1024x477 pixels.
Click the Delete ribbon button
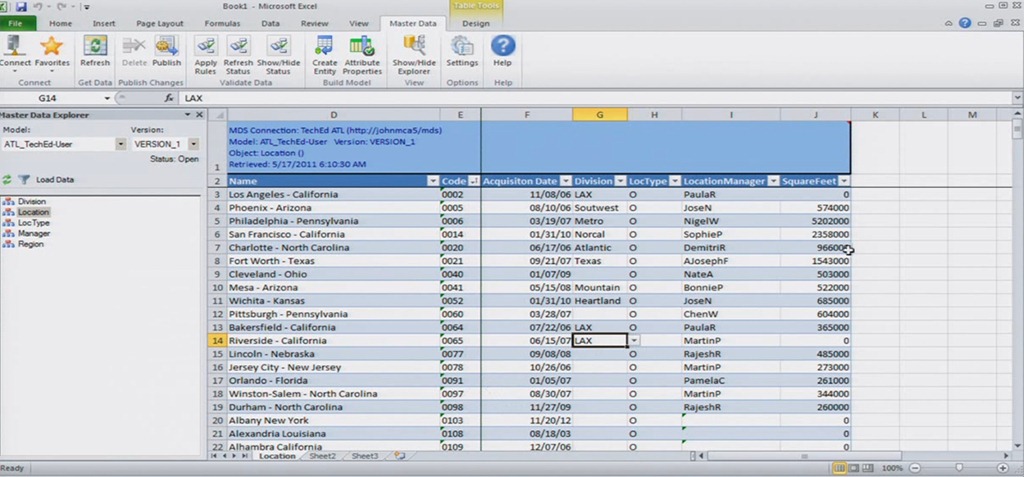(134, 52)
